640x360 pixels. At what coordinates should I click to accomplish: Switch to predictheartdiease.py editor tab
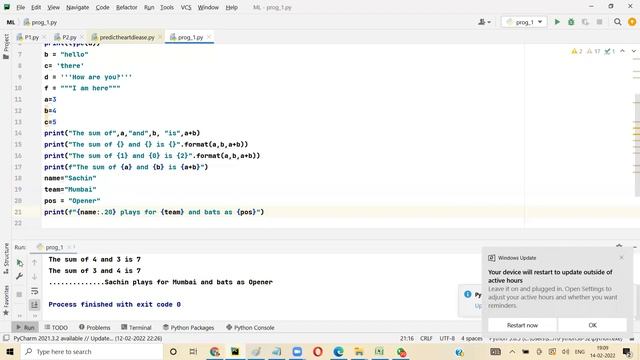click(x=127, y=37)
